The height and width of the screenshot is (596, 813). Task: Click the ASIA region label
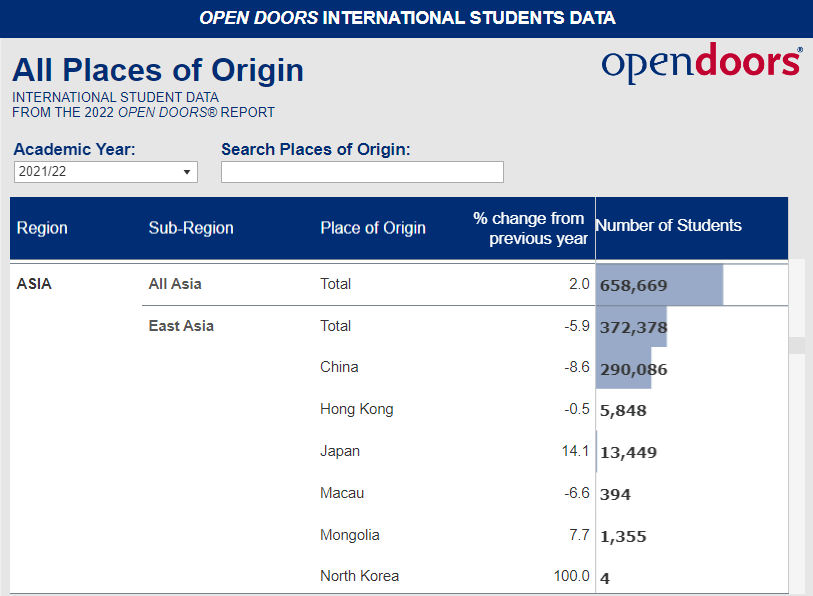(x=34, y=284)
